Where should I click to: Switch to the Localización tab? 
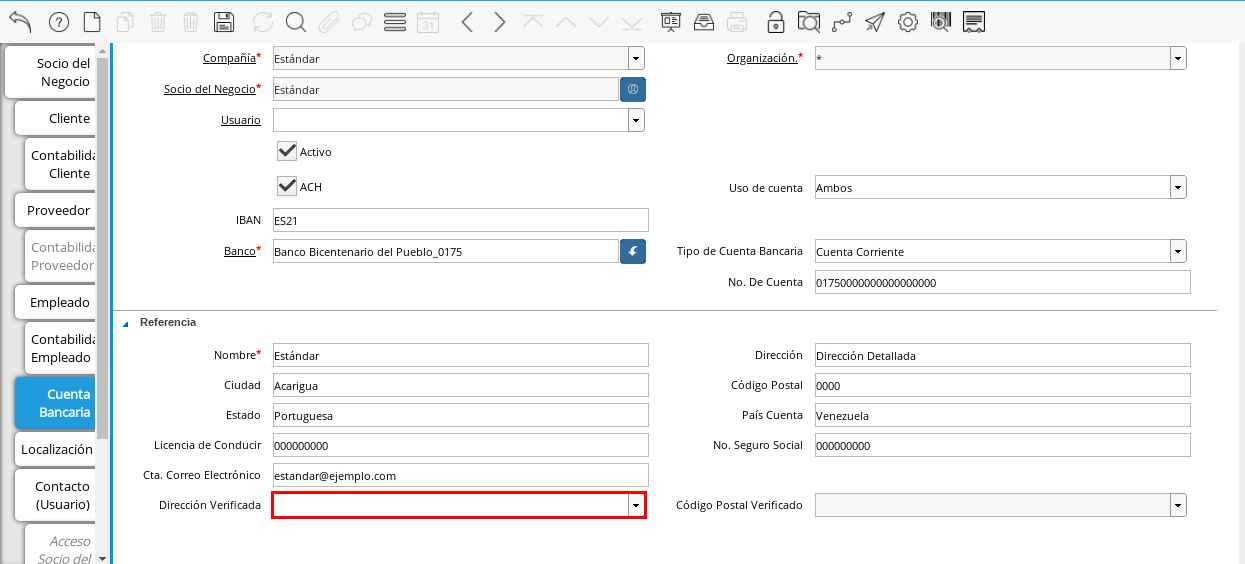coord(56,449)
